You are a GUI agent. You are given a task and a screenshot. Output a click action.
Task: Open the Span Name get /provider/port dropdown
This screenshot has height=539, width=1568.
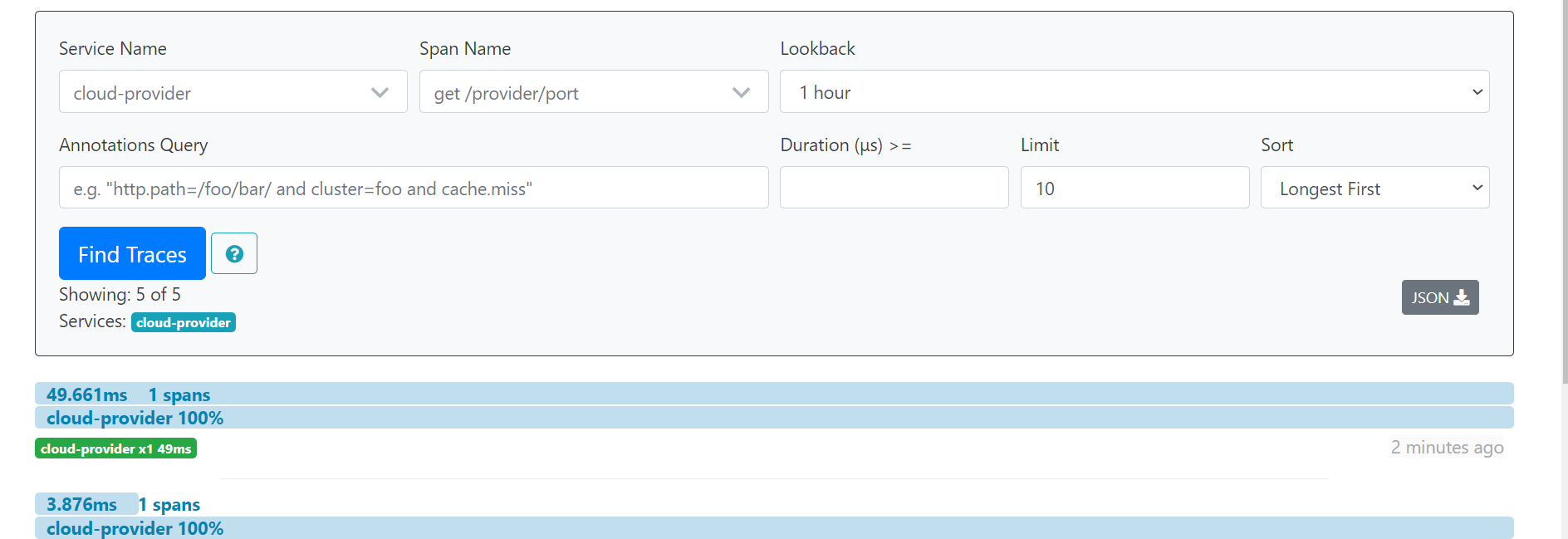594,92
